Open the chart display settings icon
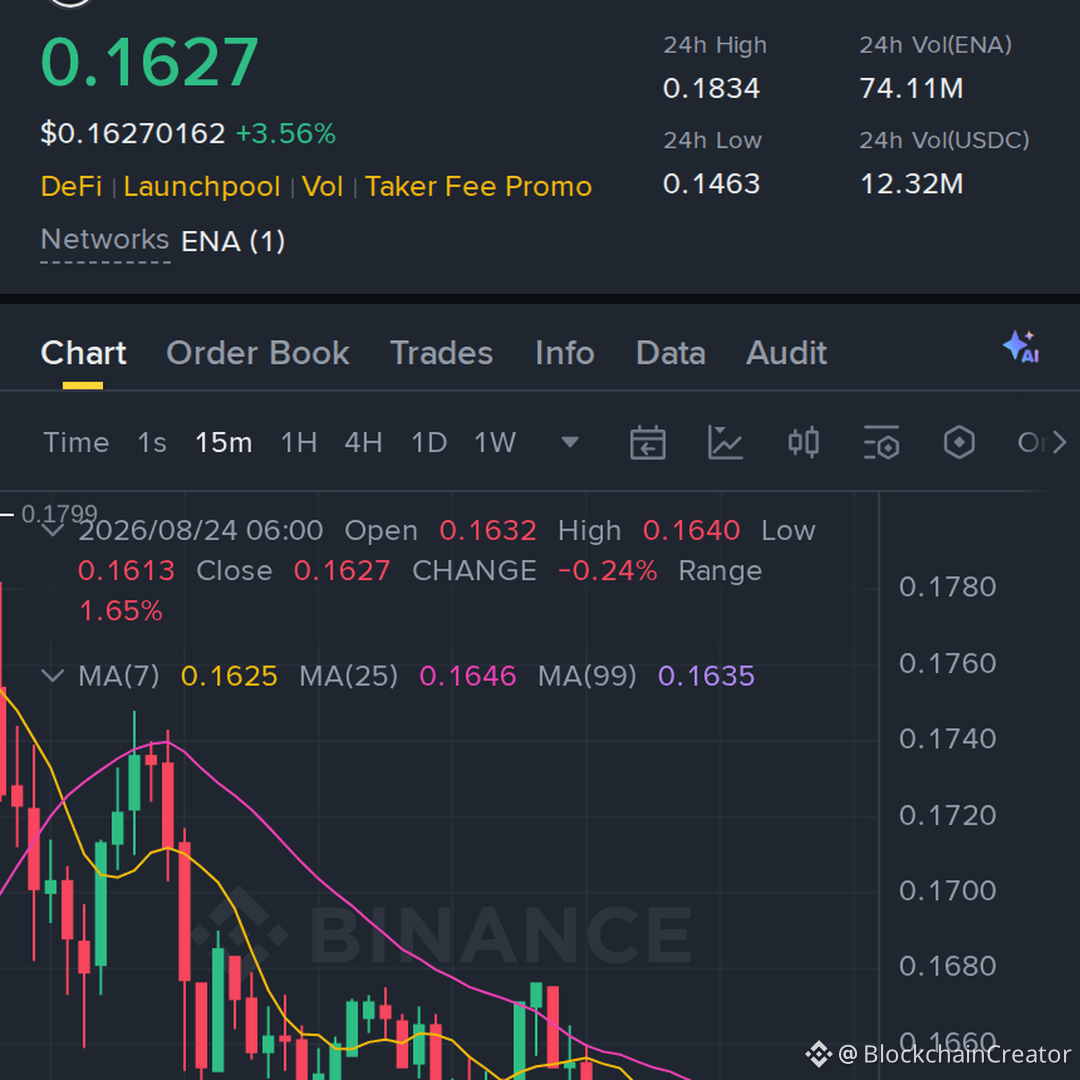 click(881, 442)
